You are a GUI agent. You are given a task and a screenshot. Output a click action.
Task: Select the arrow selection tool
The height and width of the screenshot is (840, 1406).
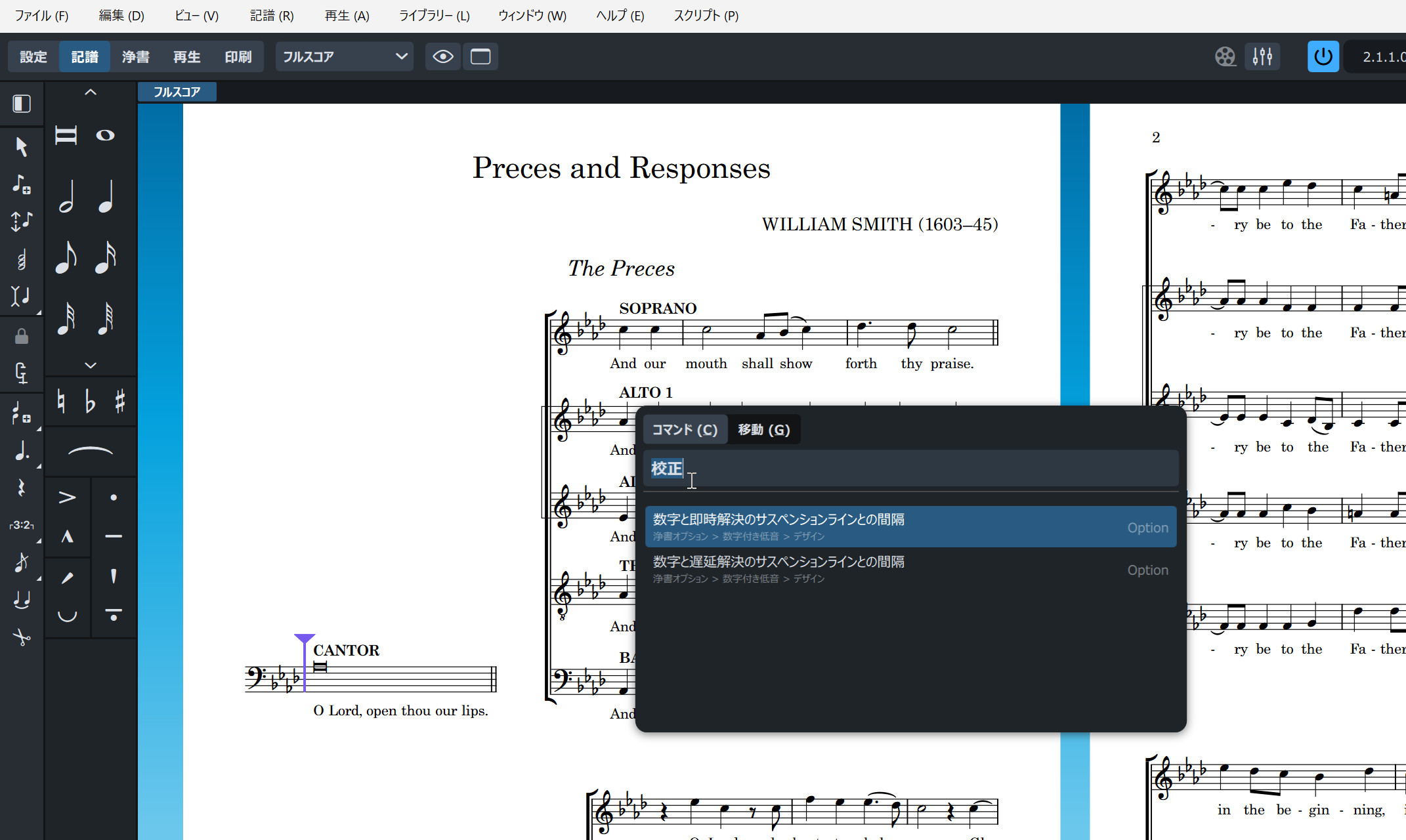click(x=22, y=146)
